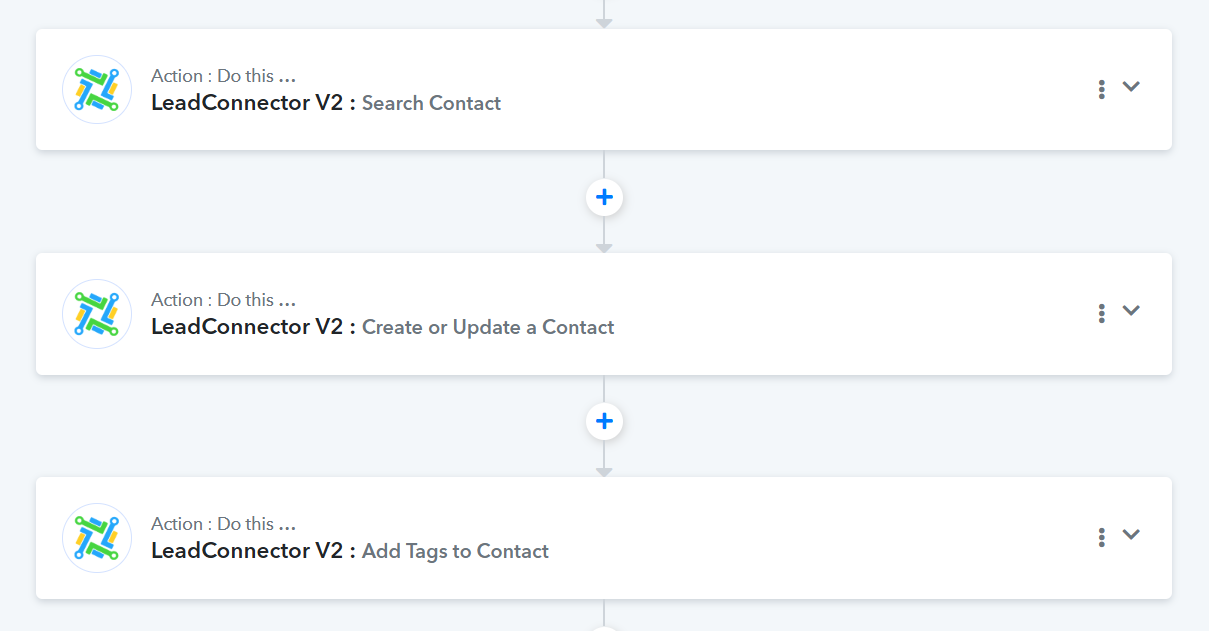Open three-dot menu for the Search Contact step

tap(1101, 89)
